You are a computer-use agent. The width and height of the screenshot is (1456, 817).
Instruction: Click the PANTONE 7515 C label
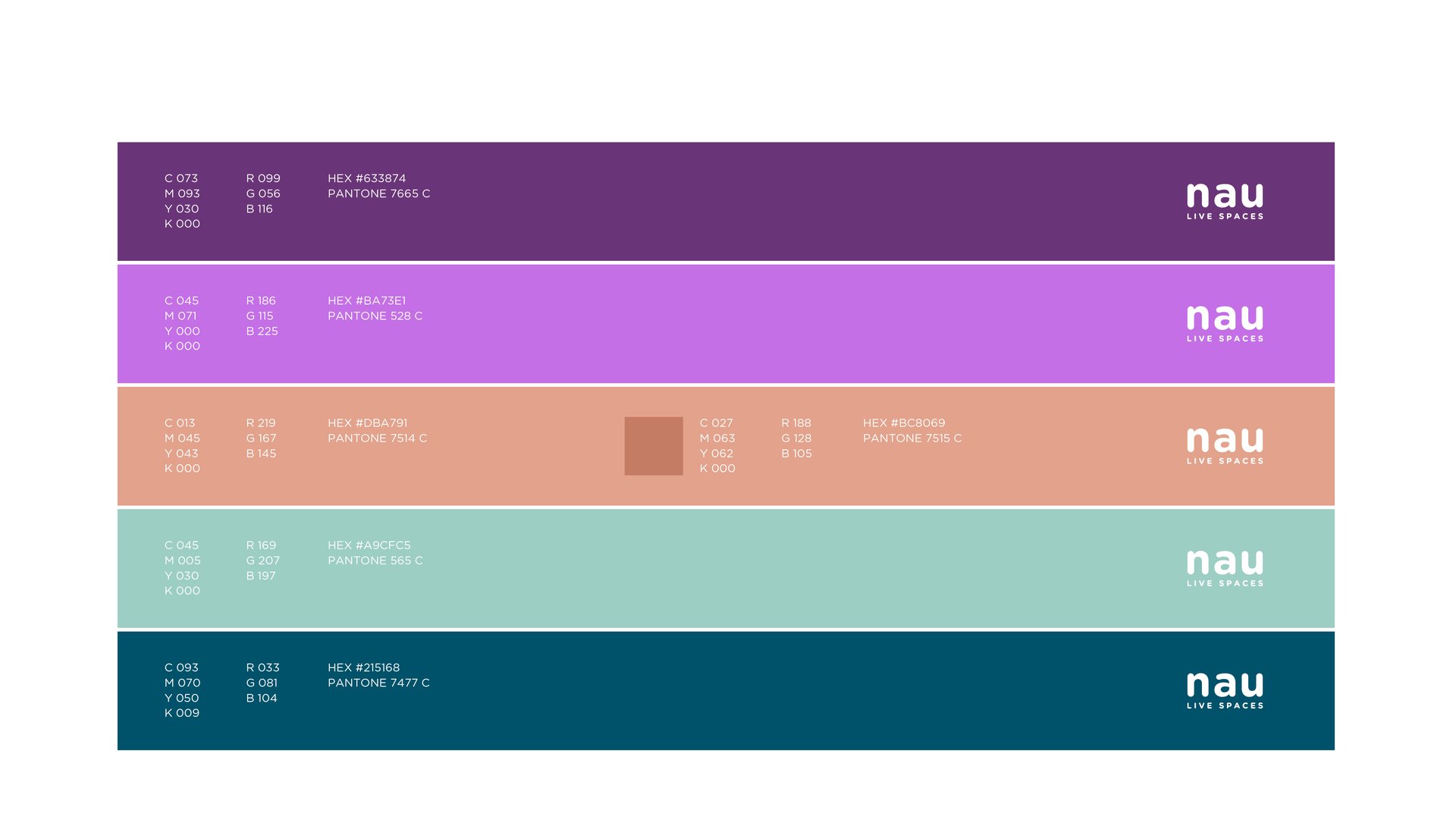(x=912, y=438)
